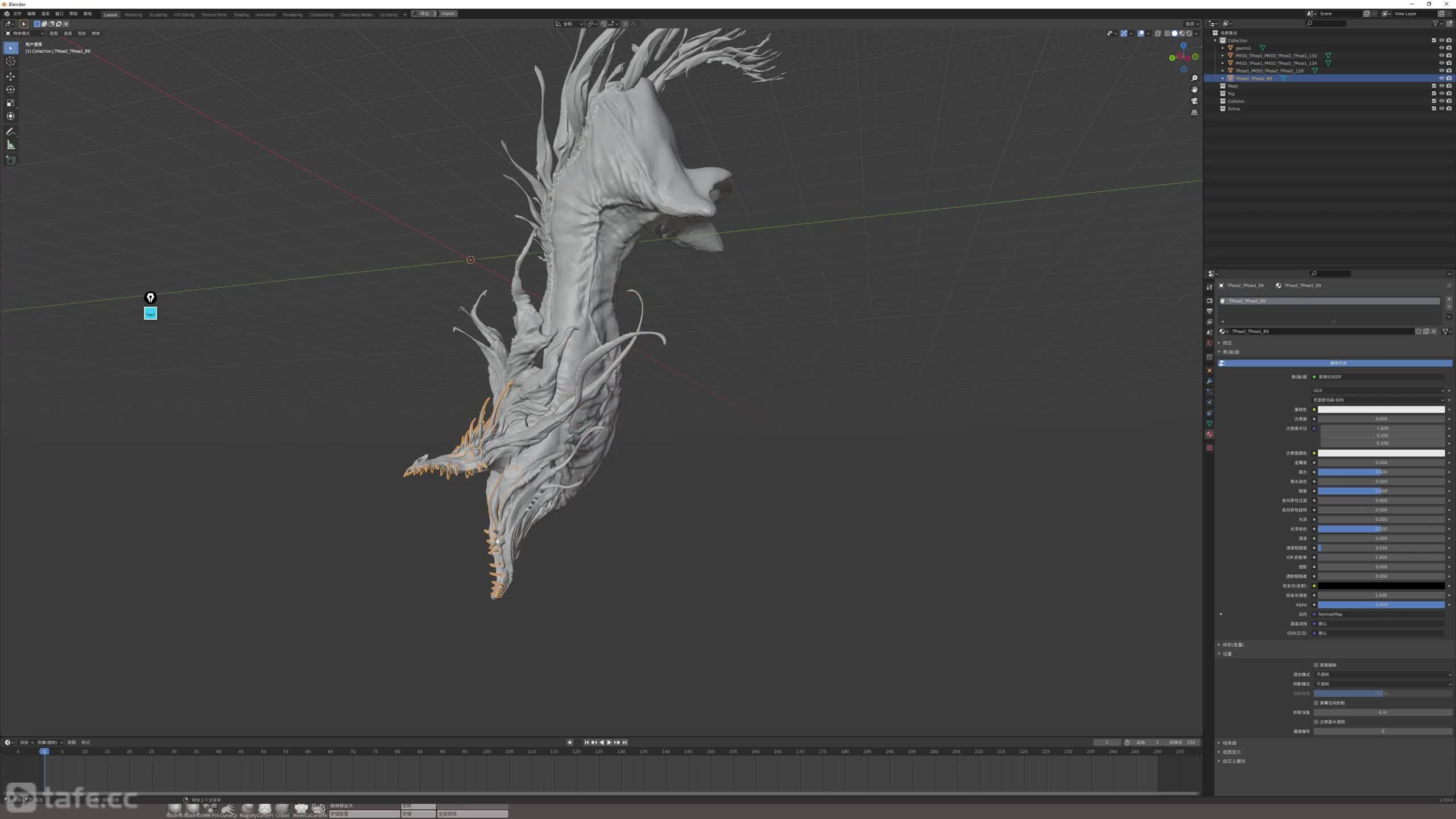Click the play animation button
Image resolution: width=1456 pixels, height=819 pixels.
[609, 742]
